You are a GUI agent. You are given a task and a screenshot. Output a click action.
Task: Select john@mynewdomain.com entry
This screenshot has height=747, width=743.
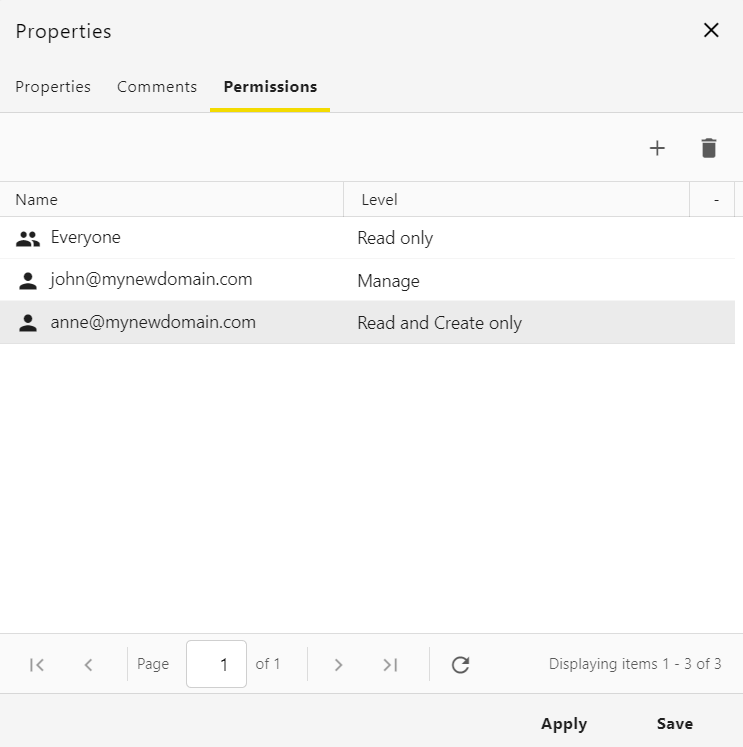pyautogui.click(x=151, y=279)
